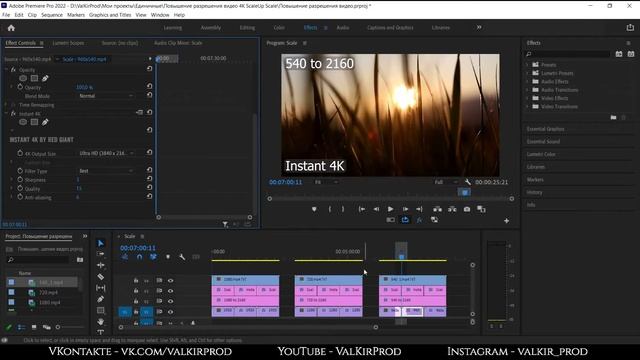This screenshot has width=640, height=360.
Task: Expand the Video Effects folder
Action: tap(527, 98)
